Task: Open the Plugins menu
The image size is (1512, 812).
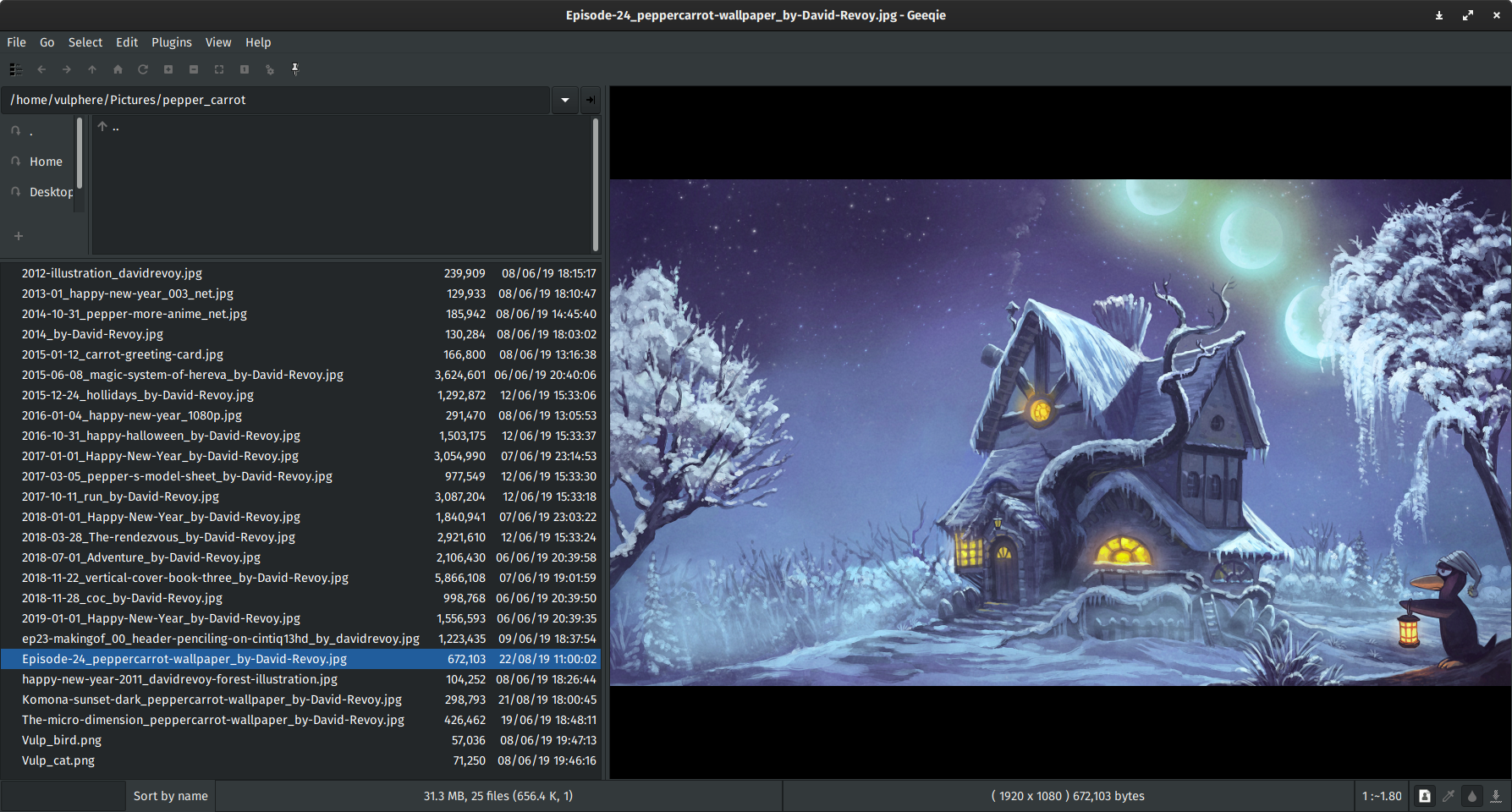Action: coord(172,42)
